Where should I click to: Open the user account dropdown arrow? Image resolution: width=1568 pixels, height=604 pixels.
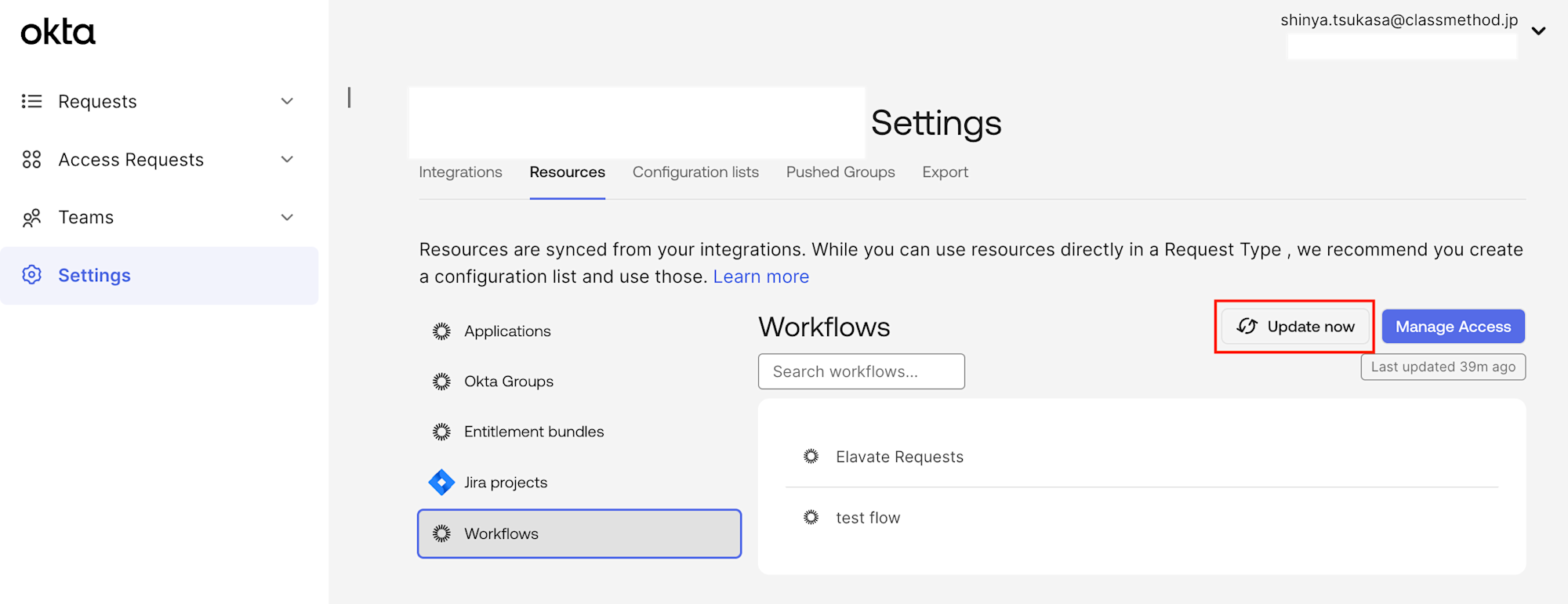1538,31
